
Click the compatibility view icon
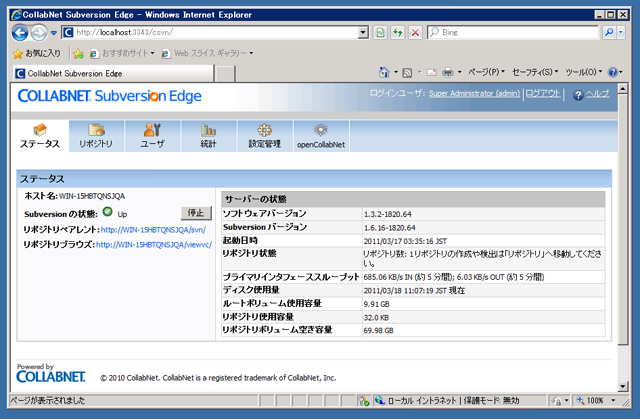pos(380,32)
